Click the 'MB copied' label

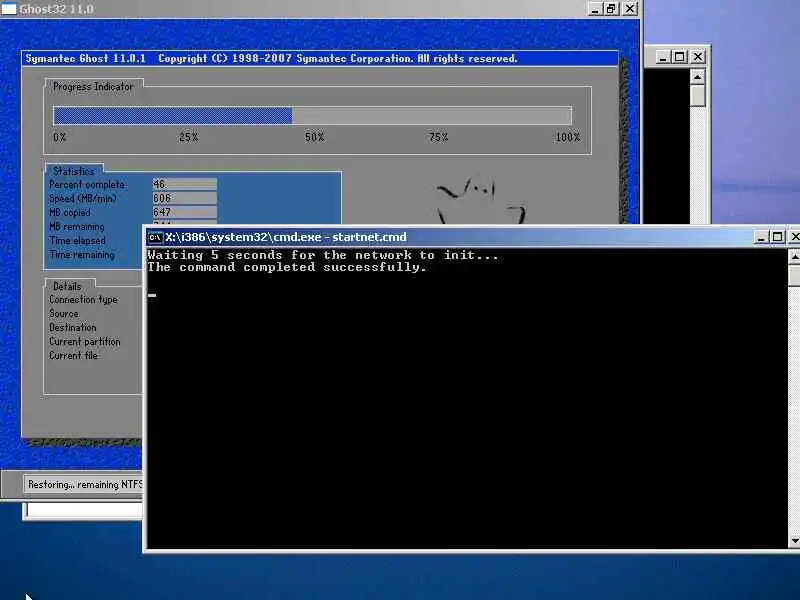[70, 212]
